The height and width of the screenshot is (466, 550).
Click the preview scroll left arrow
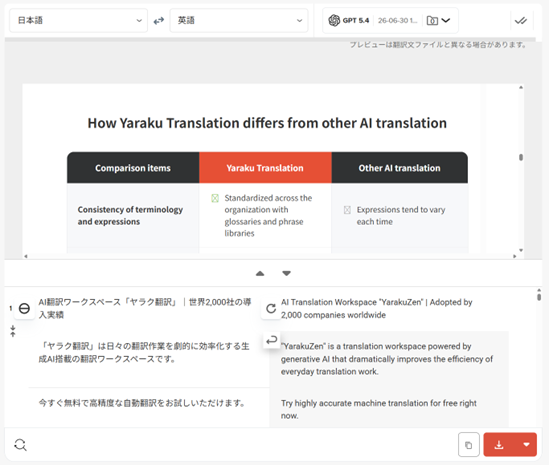coord(26,256)
